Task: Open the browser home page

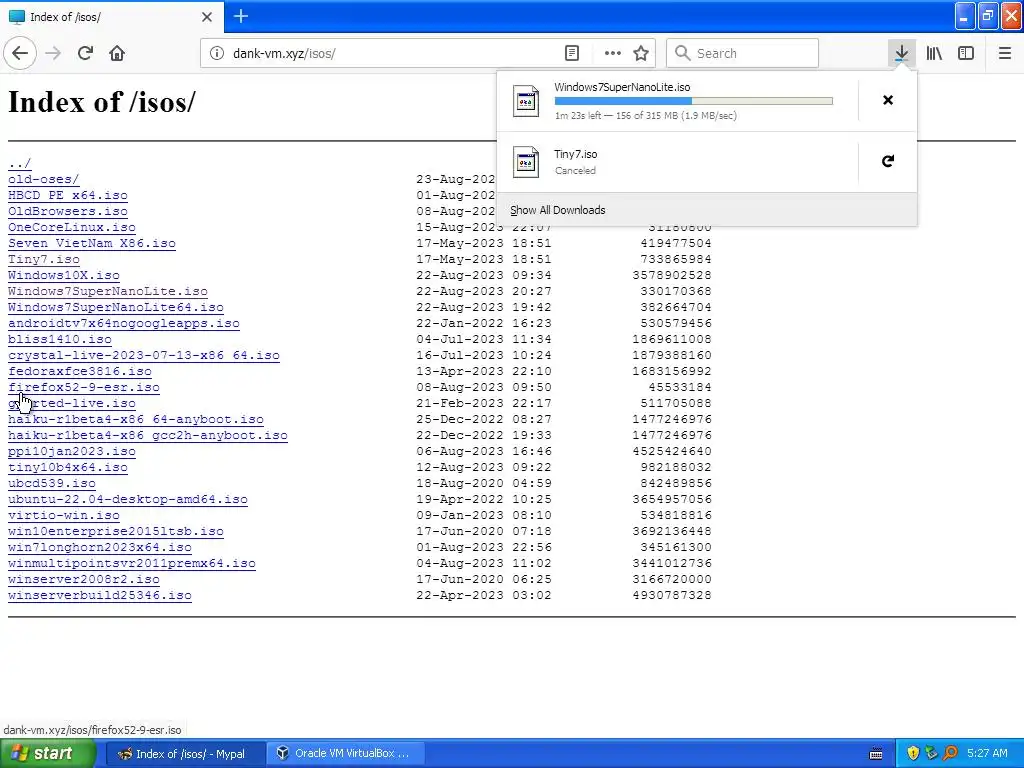Action: coord(117,53)
